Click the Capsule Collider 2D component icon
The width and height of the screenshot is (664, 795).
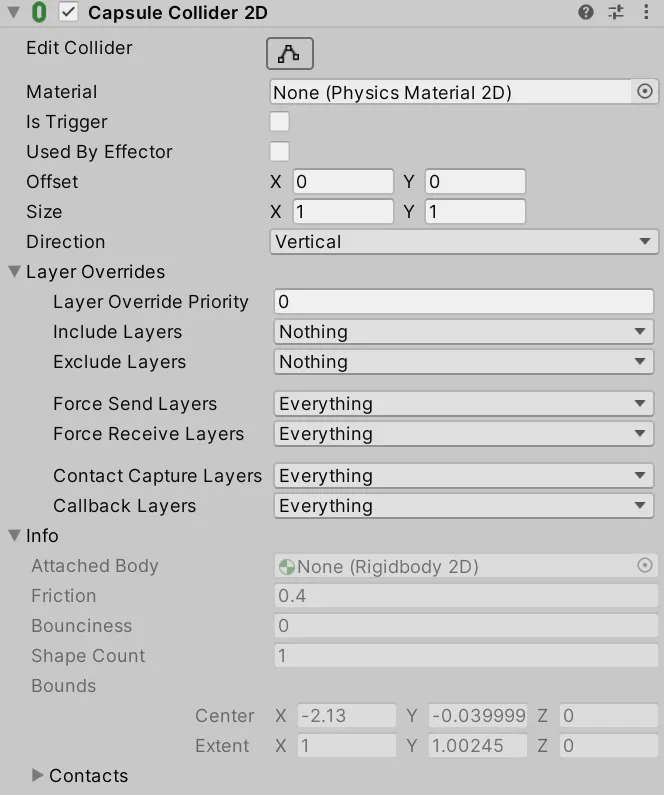tap(40, 13)
